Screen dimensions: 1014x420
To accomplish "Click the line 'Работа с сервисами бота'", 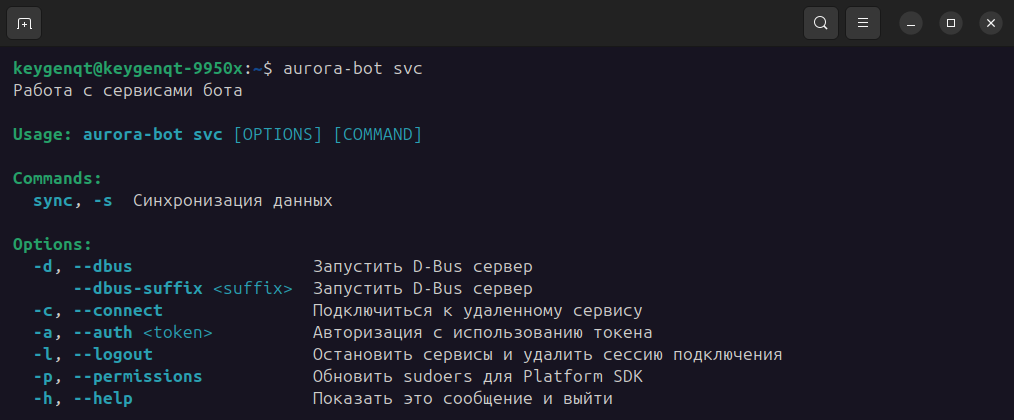I will click(128, 91).
